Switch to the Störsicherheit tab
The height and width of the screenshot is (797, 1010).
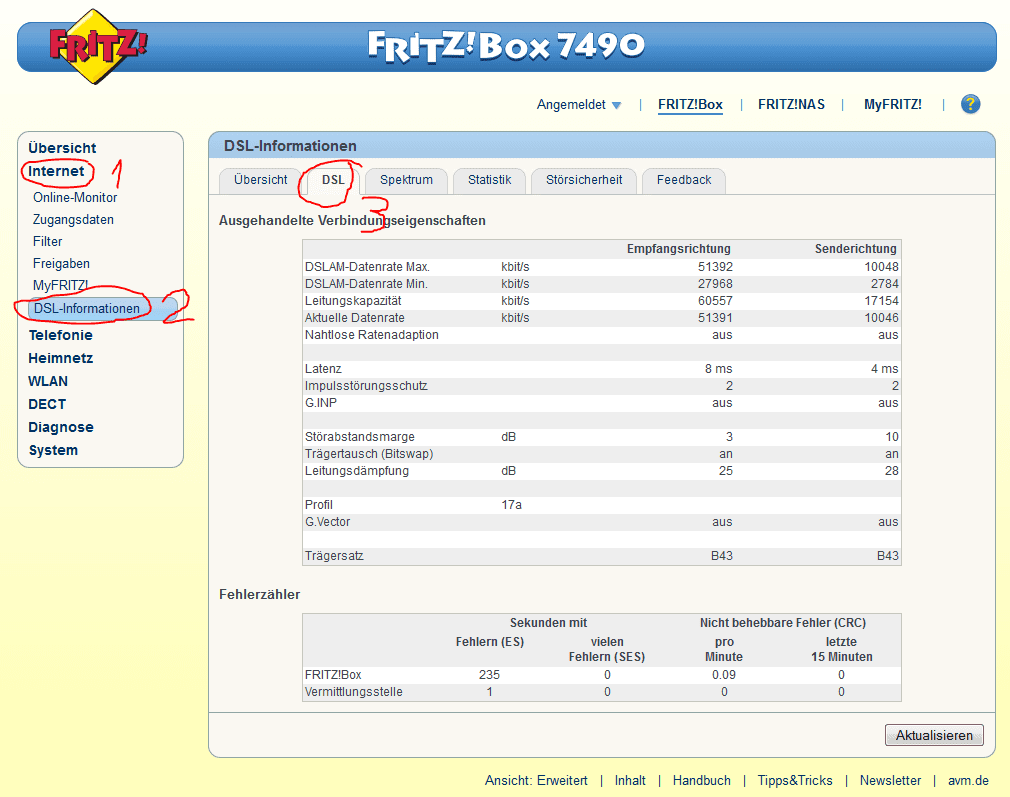(584, 180)
